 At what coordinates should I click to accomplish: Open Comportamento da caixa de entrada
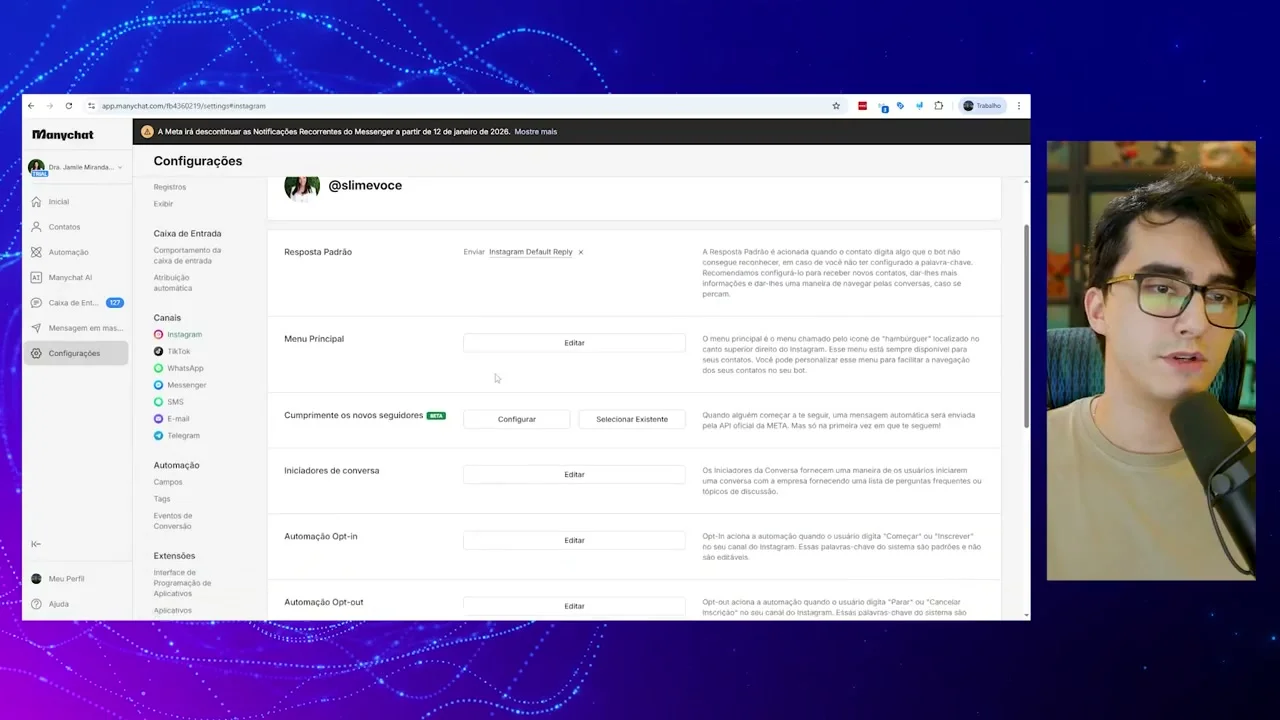(188, 256)
